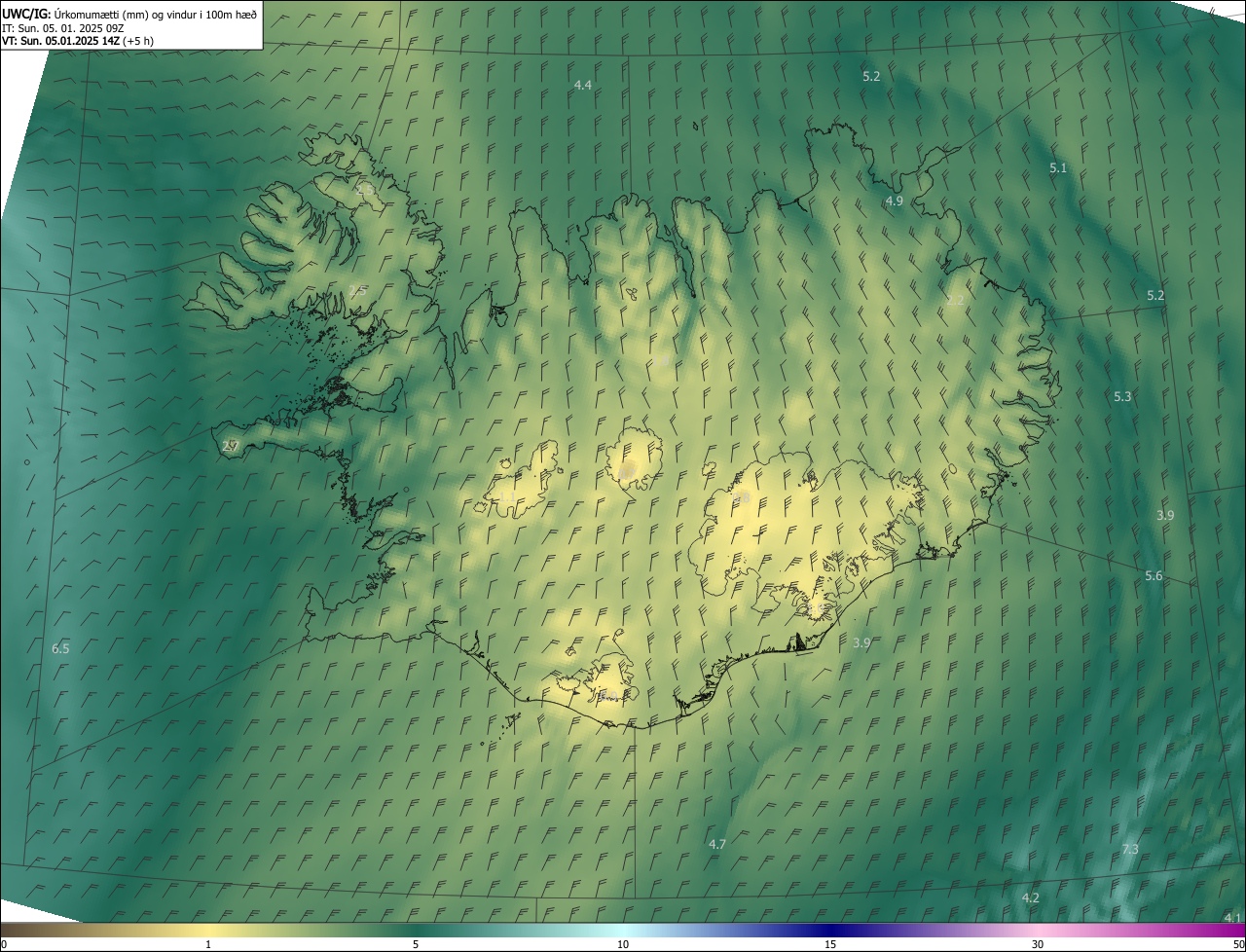The width and height of the screenshot is (1246, 952).
Task: Click the colorbar tick label 1
Action: coord(208,945)
